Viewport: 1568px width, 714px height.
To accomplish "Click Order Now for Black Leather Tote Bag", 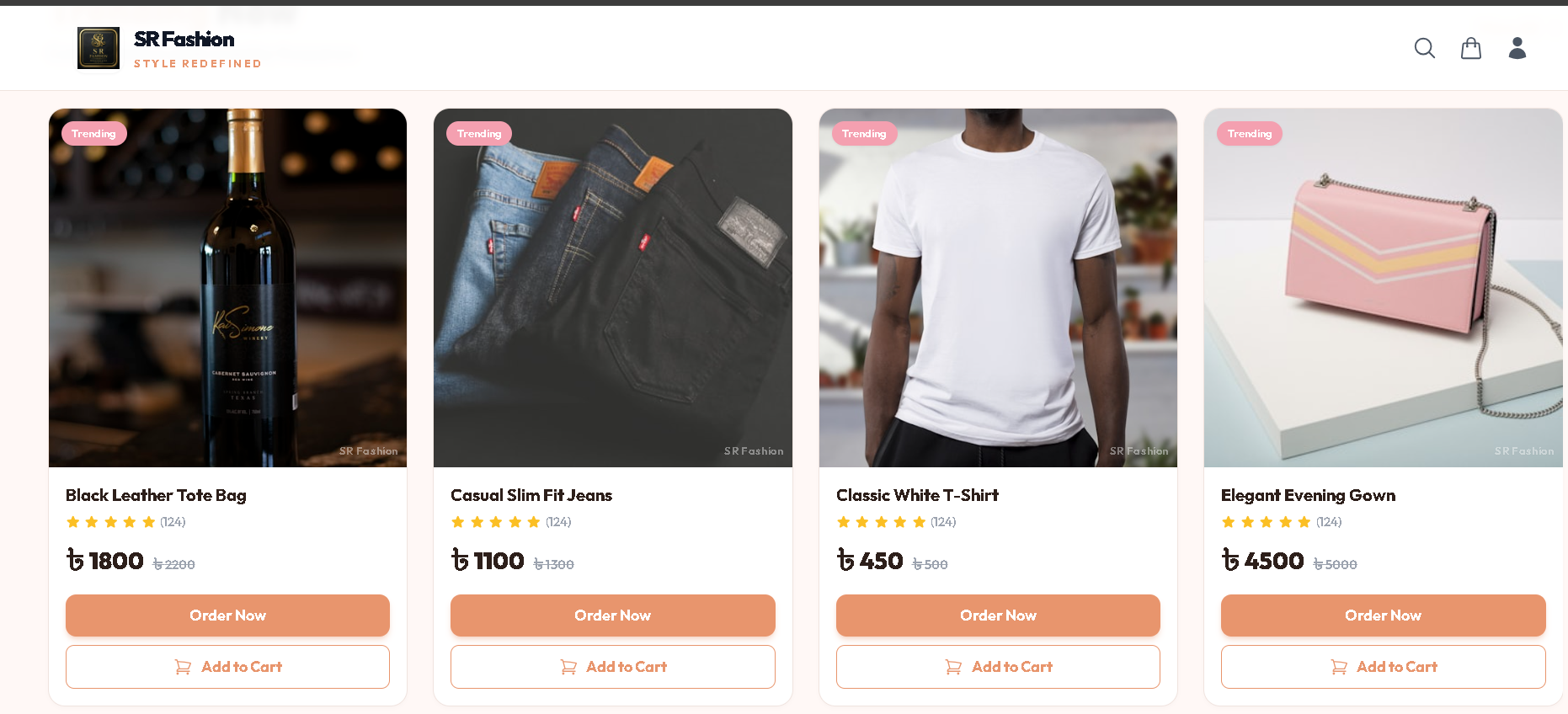I will click(x=227, y=615).
